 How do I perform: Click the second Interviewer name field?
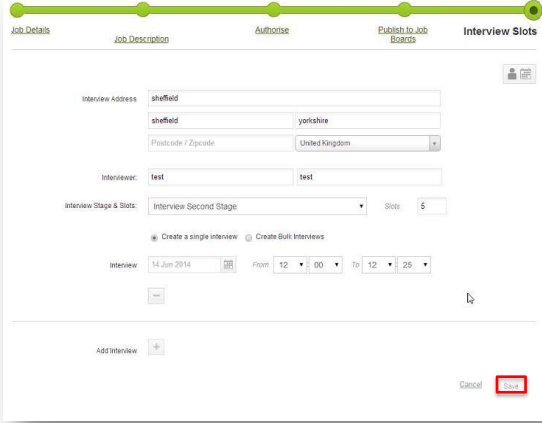click(x=369, y=177)
